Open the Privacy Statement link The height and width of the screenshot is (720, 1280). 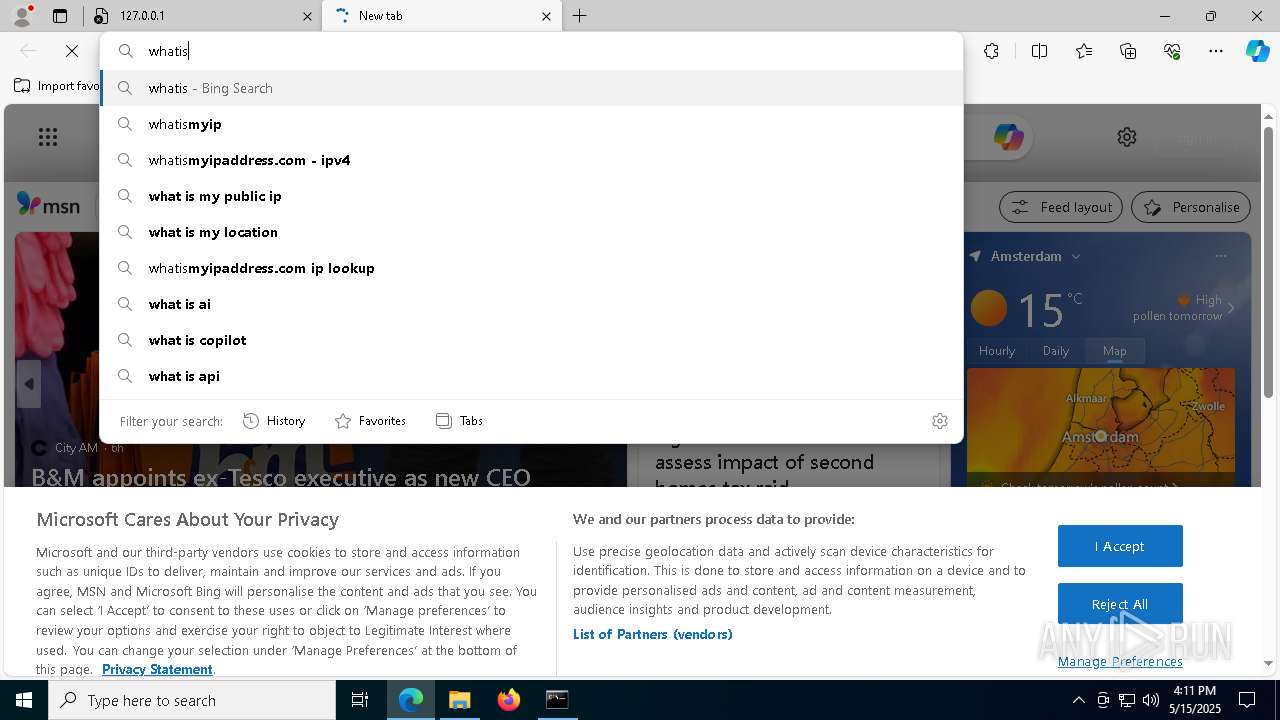(157, 669)
